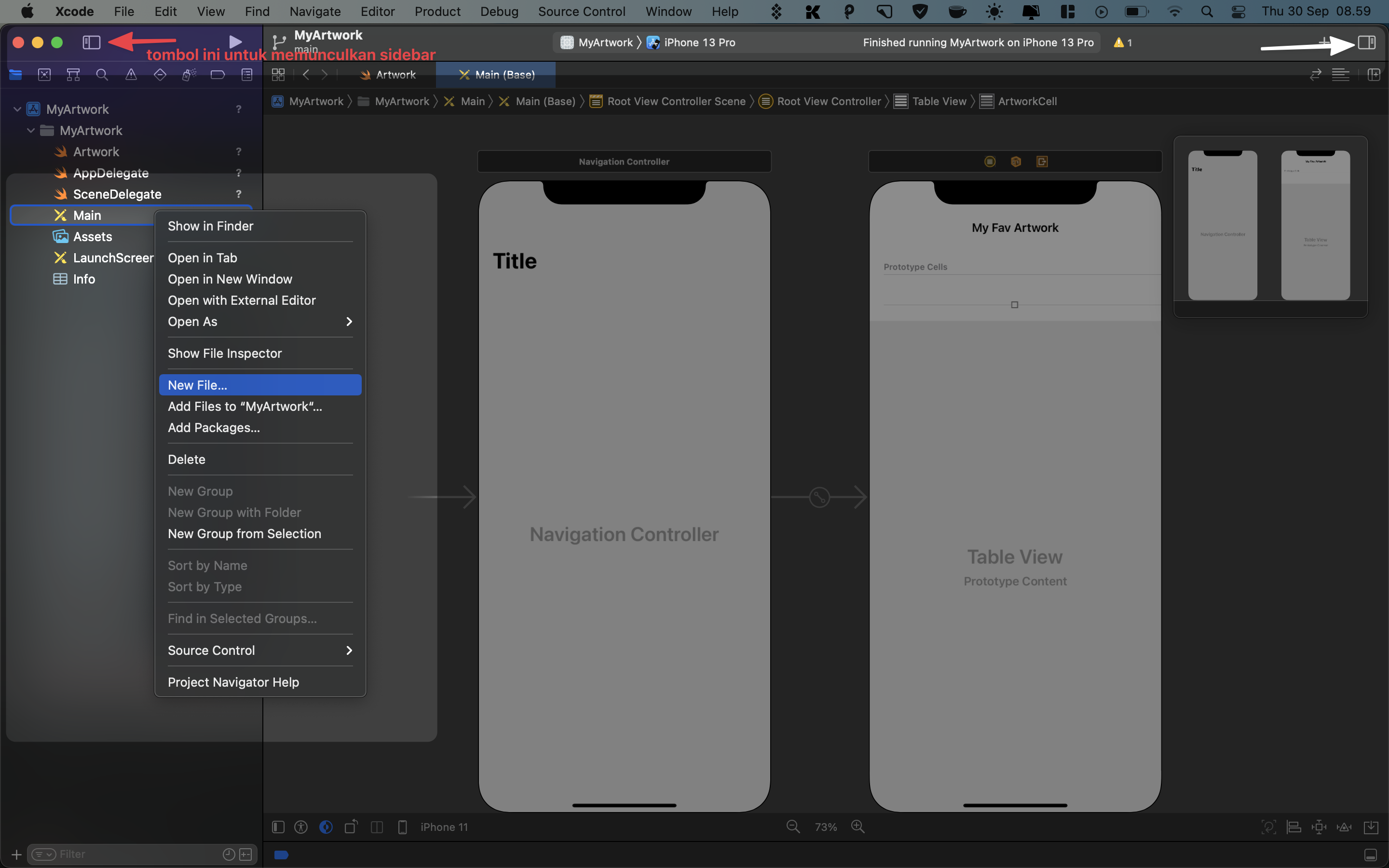Click the Embed In icon
Viewport: 1389px width, 868px height.
(x=1371, y=827)
